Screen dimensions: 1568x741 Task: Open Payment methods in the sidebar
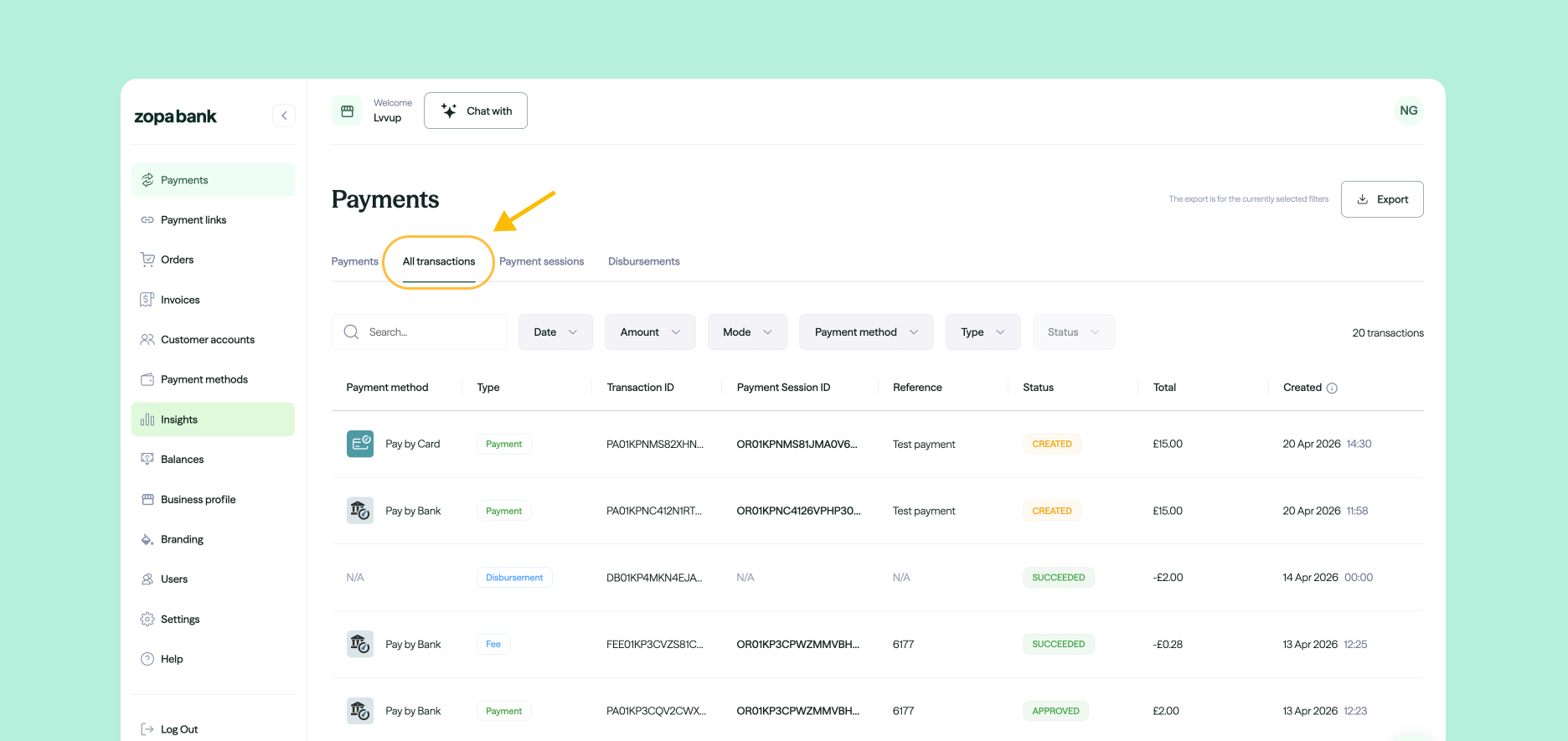(213, 379)
